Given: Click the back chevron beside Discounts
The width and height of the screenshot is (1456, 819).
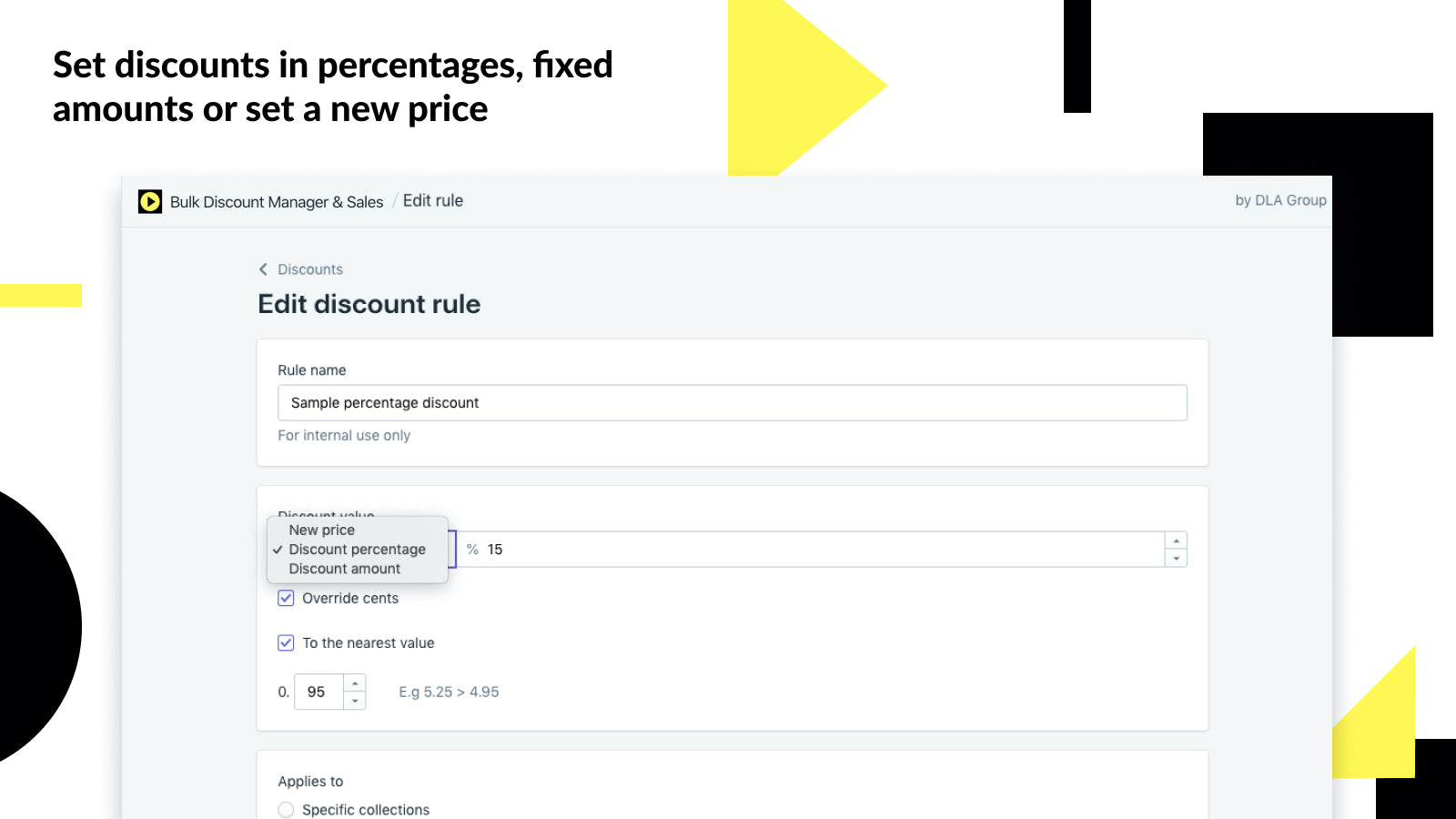Looking at the screenshot, I should 263,269.
